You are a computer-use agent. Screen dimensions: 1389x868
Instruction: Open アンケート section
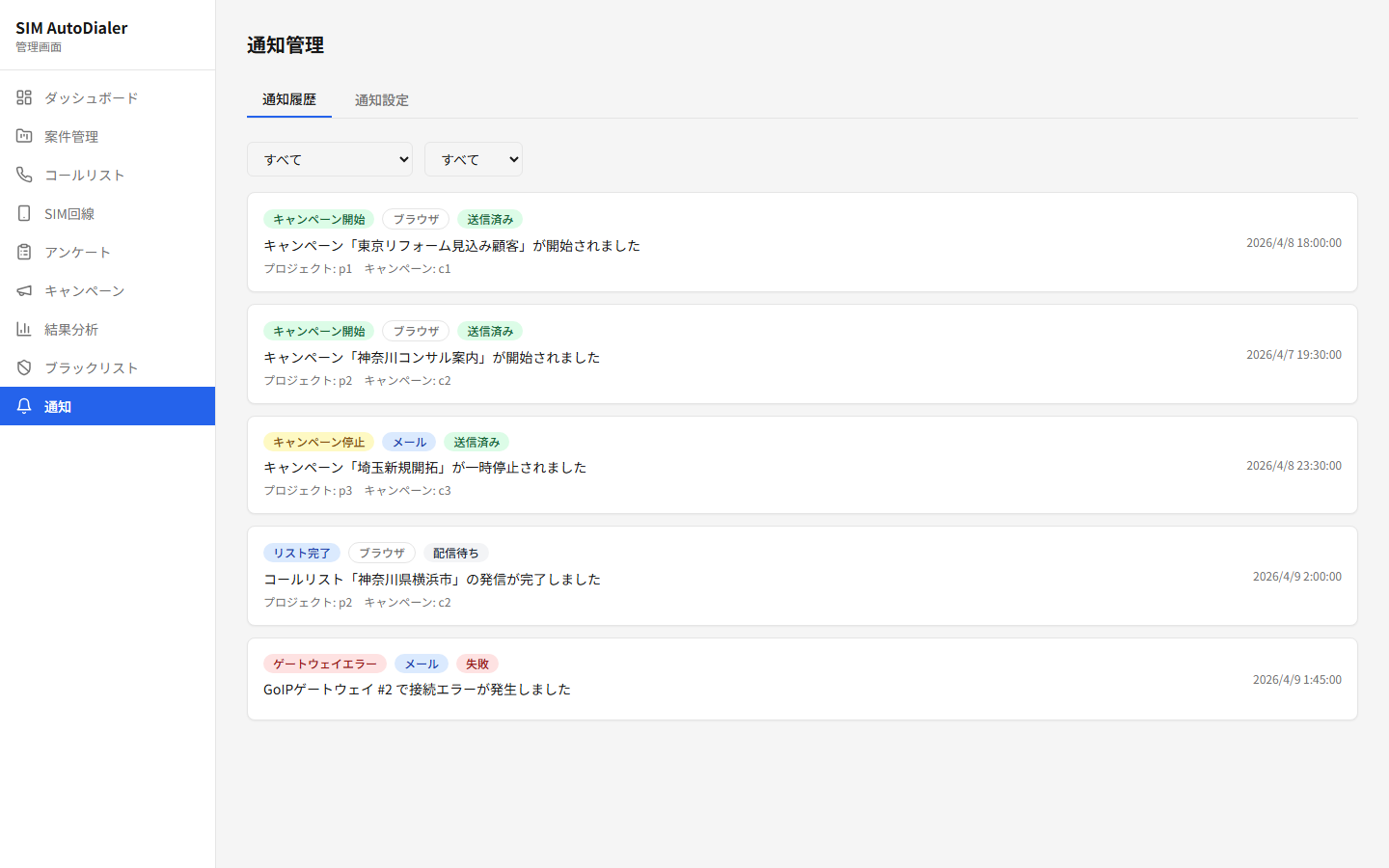tap(107, 252)
